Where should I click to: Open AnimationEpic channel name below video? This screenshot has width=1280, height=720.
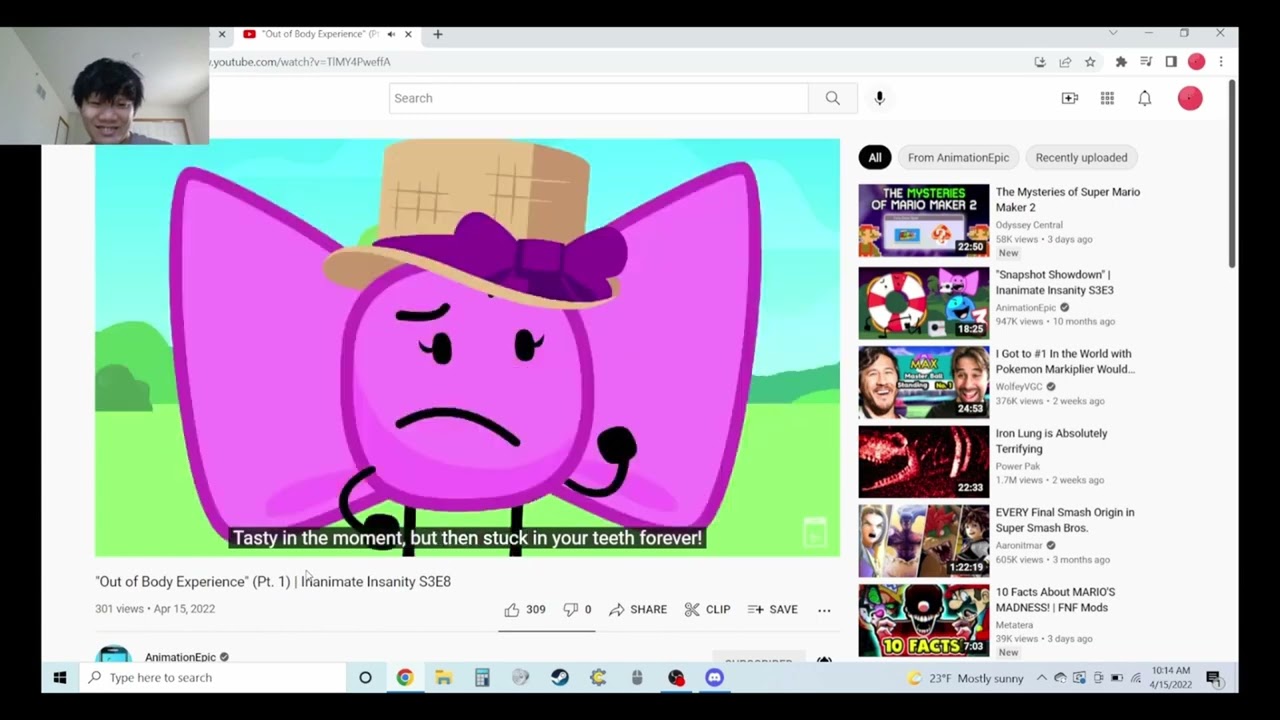pos(180,657)
